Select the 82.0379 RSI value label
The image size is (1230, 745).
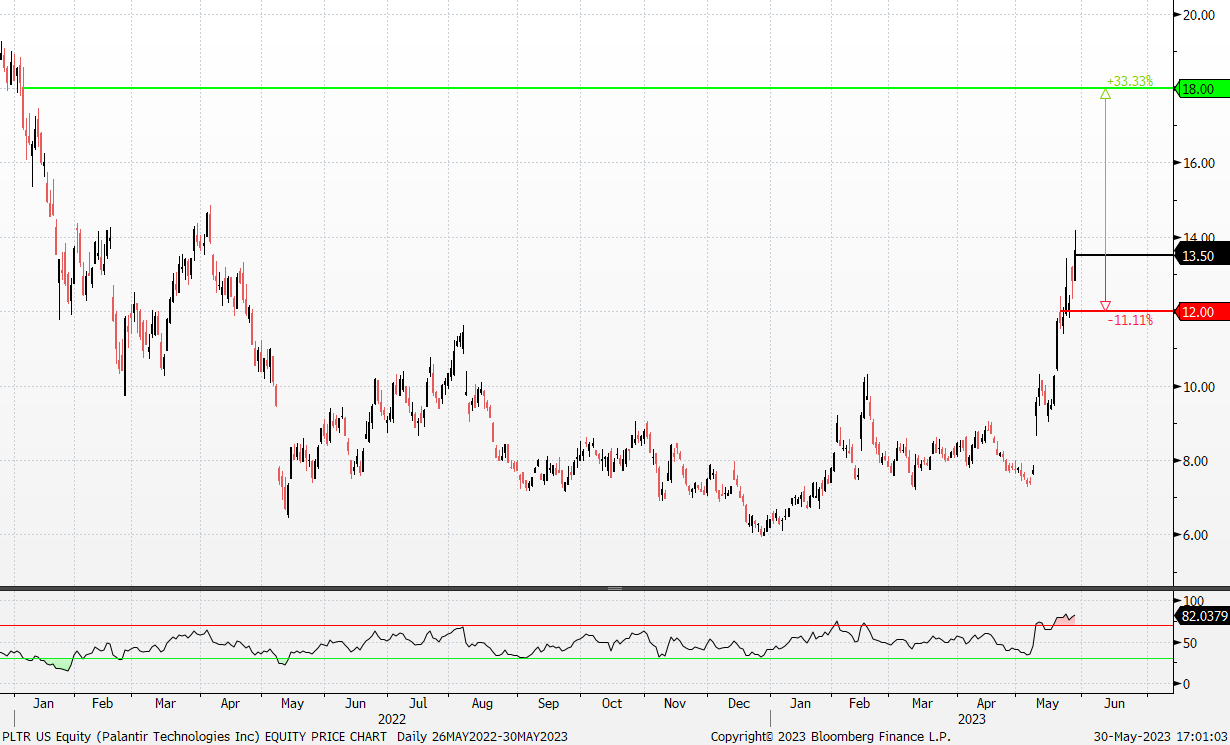click(x=1203, y=616)
